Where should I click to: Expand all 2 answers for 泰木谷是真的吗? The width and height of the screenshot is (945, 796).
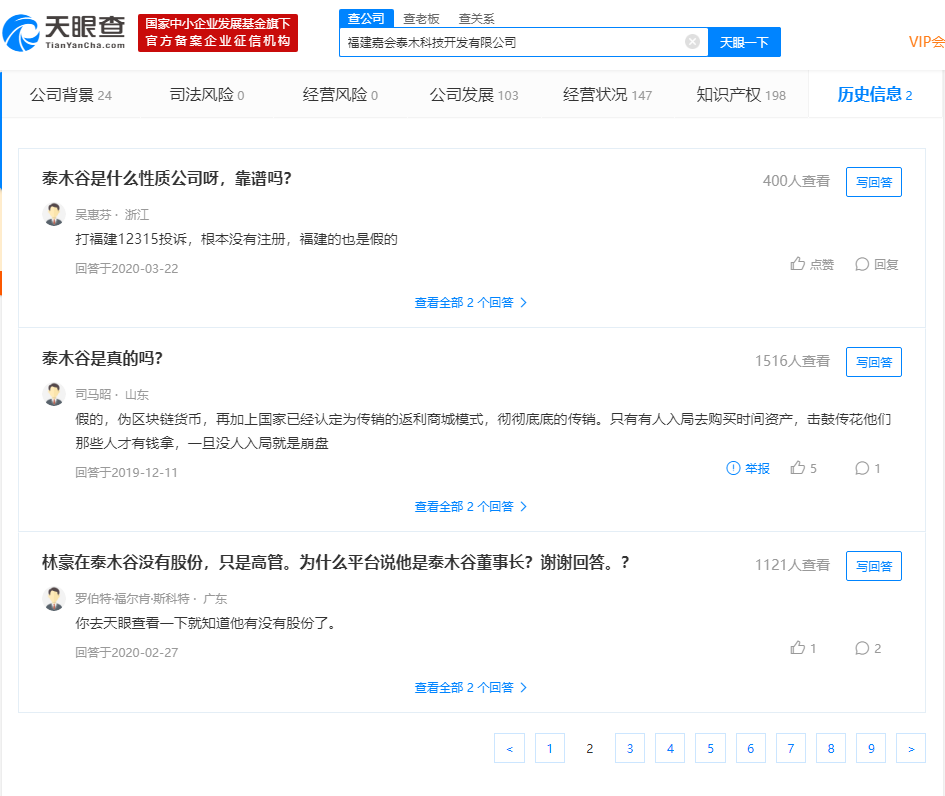pos(471,506)
